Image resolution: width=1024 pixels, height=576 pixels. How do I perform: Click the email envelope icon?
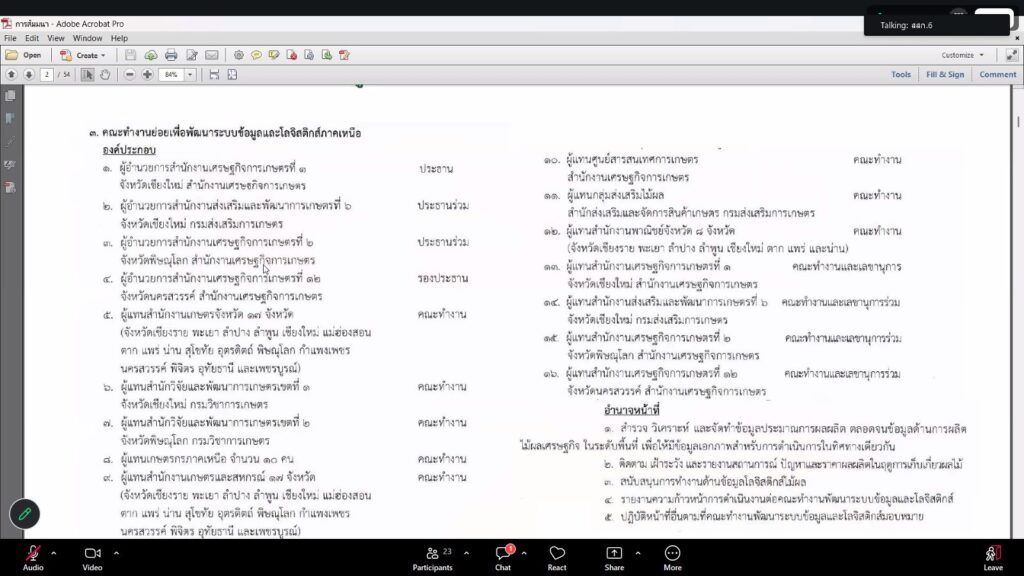tap(212, 56)
